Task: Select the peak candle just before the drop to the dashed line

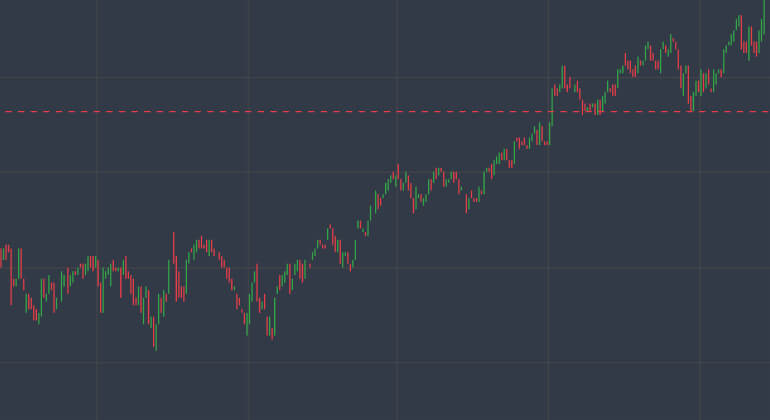Action: click(x=672, y=45)
